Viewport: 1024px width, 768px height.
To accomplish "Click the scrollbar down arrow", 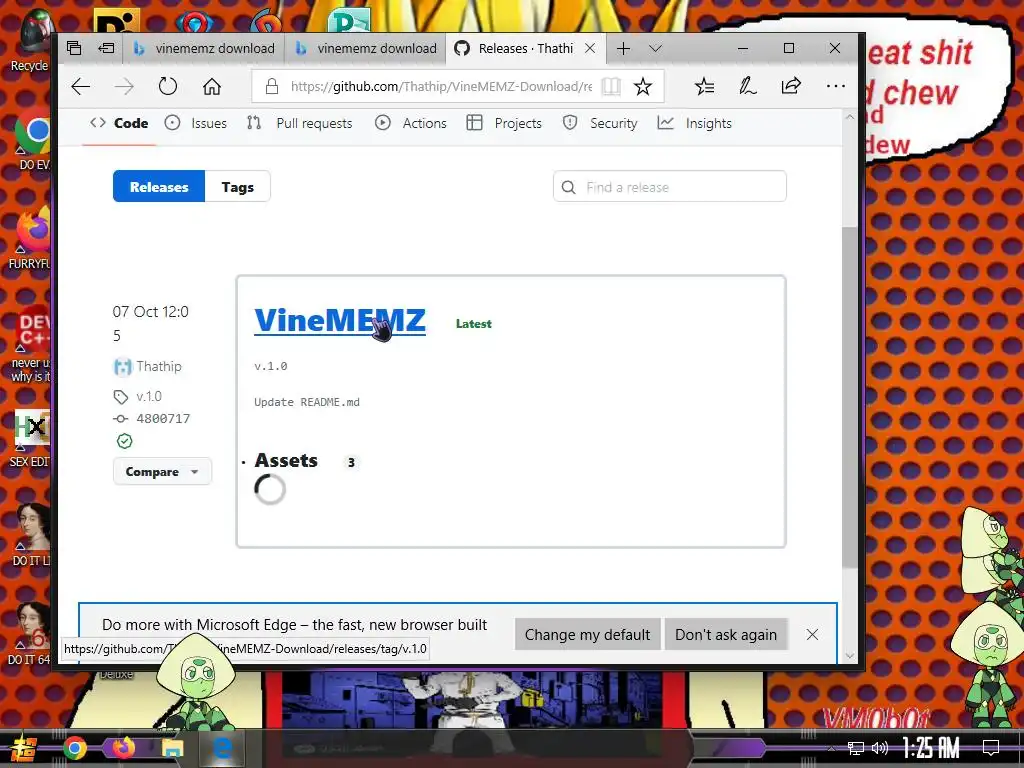I will click(x=849, y=656).
